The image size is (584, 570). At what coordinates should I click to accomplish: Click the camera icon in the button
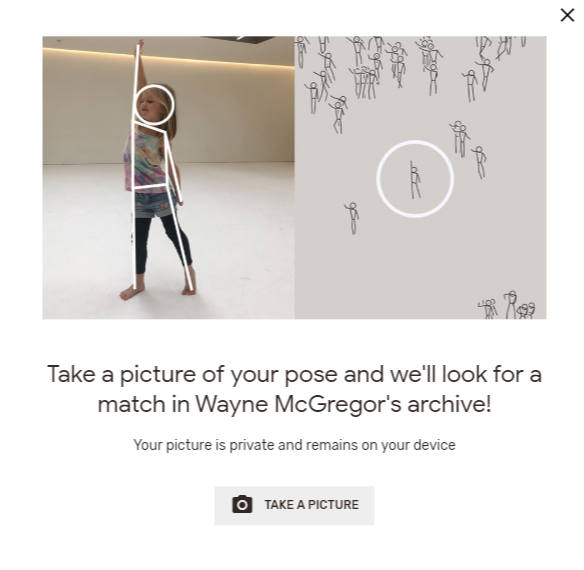coord(242,505)
